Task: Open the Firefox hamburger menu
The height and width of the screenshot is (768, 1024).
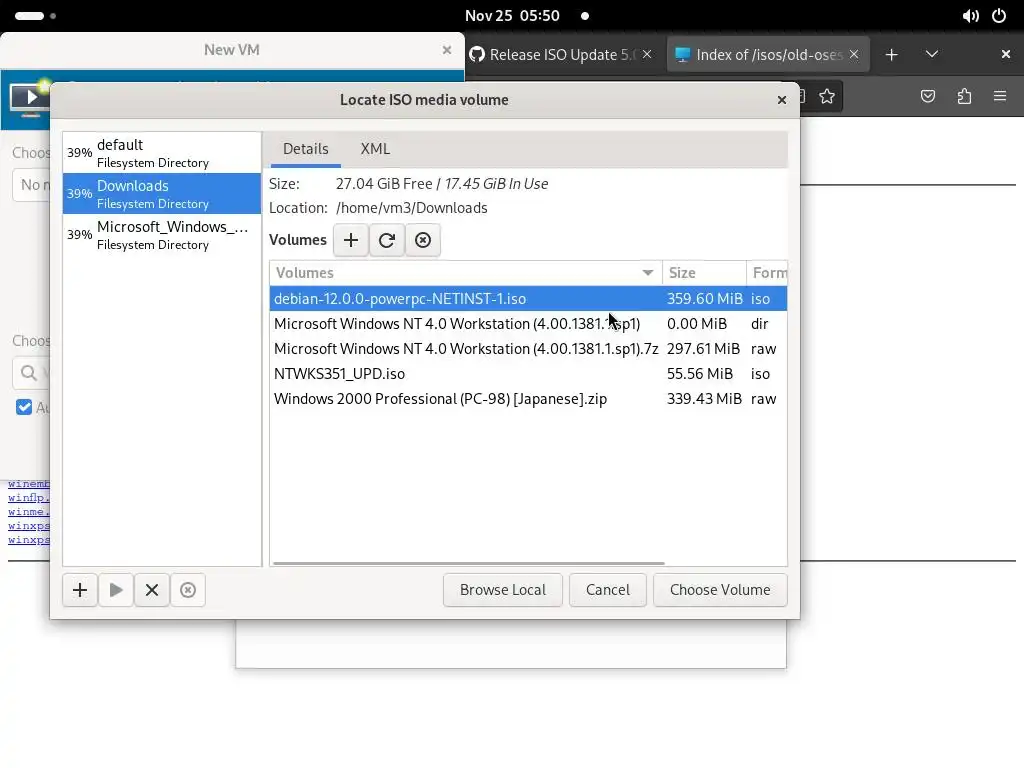Action: [x=1000, y=97]
